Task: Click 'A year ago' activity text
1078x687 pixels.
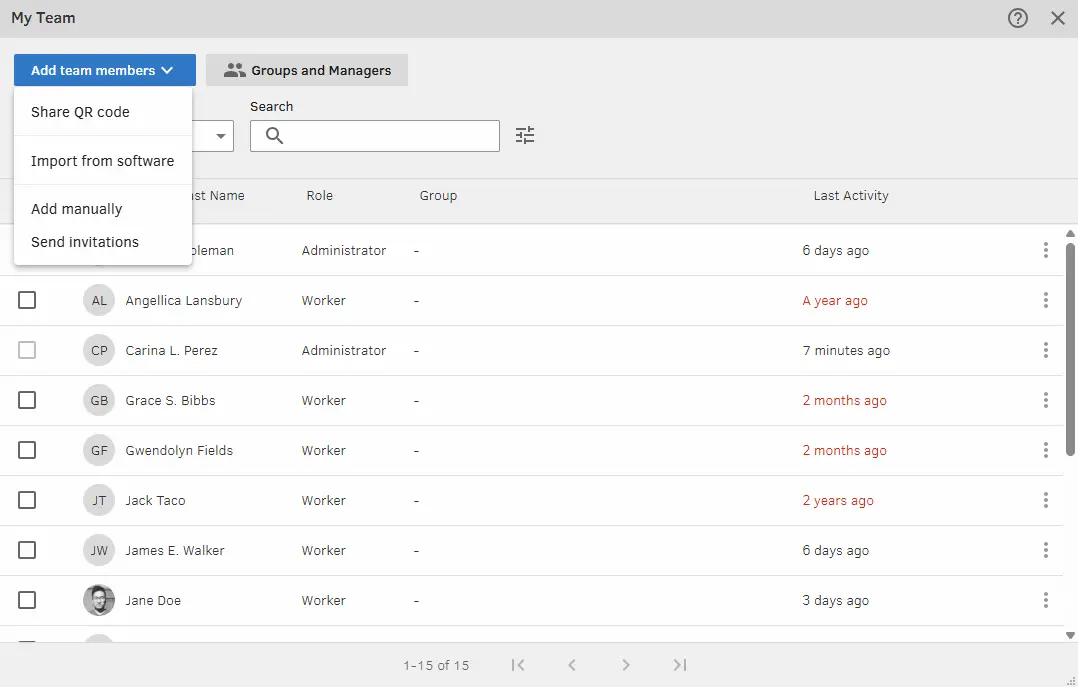Action: [x=835, y=301]
